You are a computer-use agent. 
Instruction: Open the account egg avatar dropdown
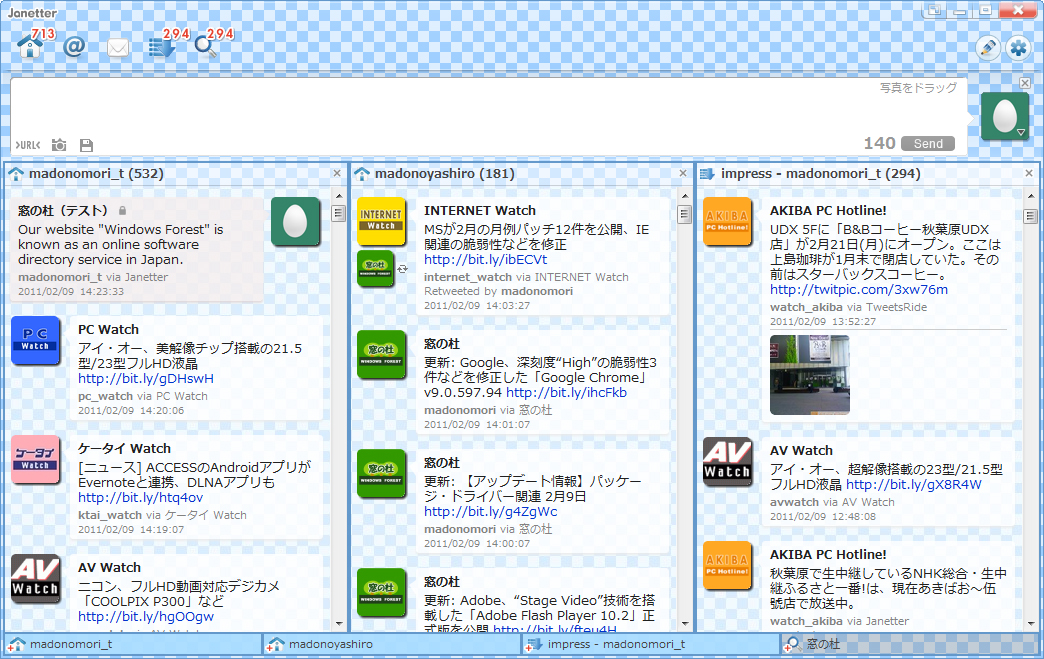coord(1005,116)
